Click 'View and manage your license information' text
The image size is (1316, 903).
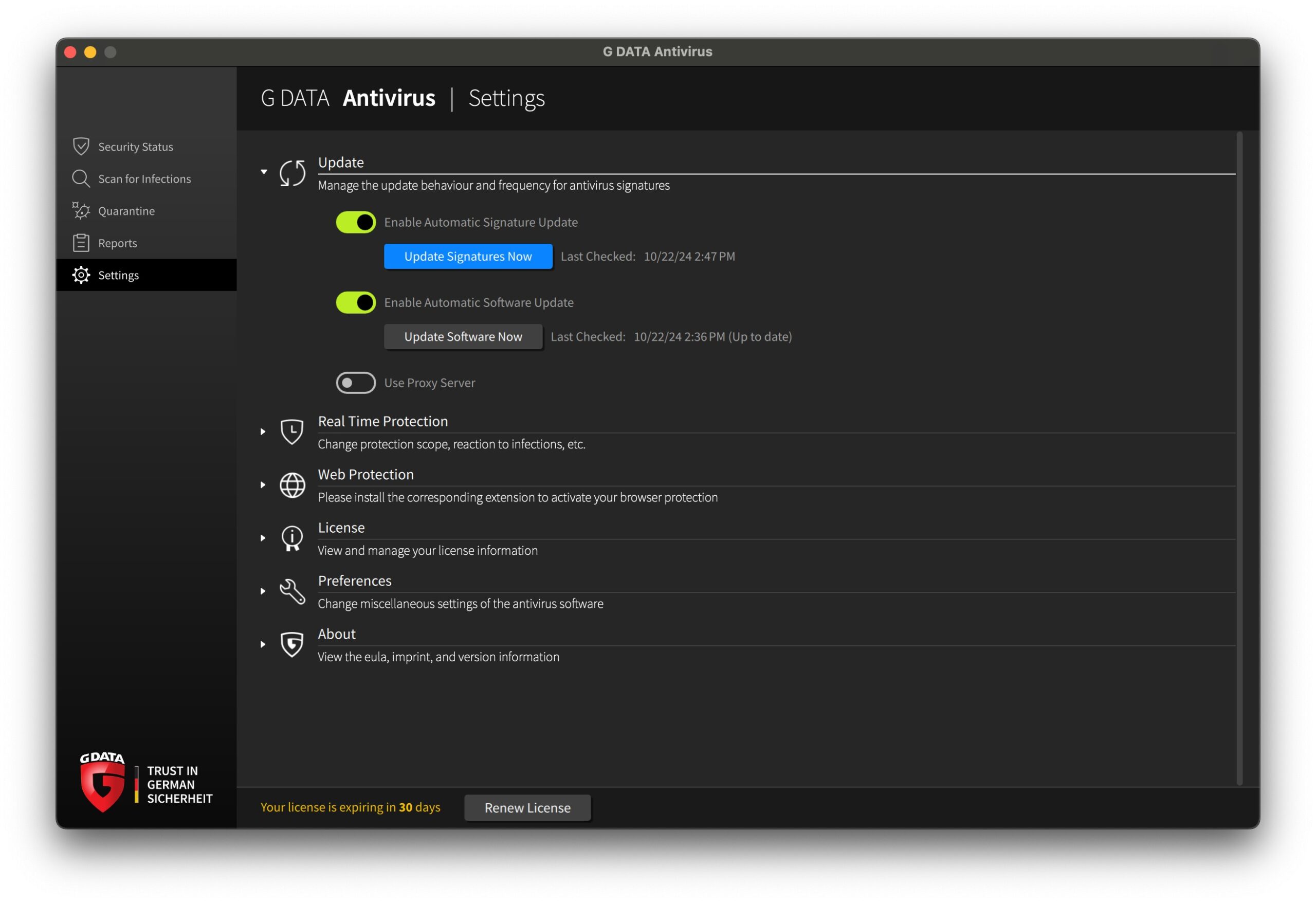(x=428, y=551)
